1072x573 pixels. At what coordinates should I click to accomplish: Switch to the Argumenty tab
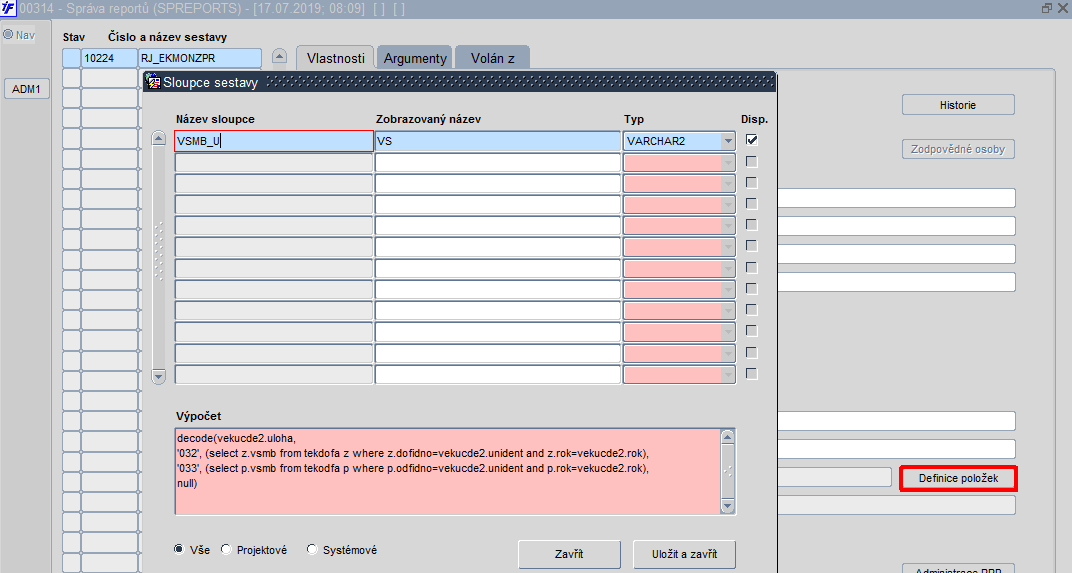click(415, 58)
